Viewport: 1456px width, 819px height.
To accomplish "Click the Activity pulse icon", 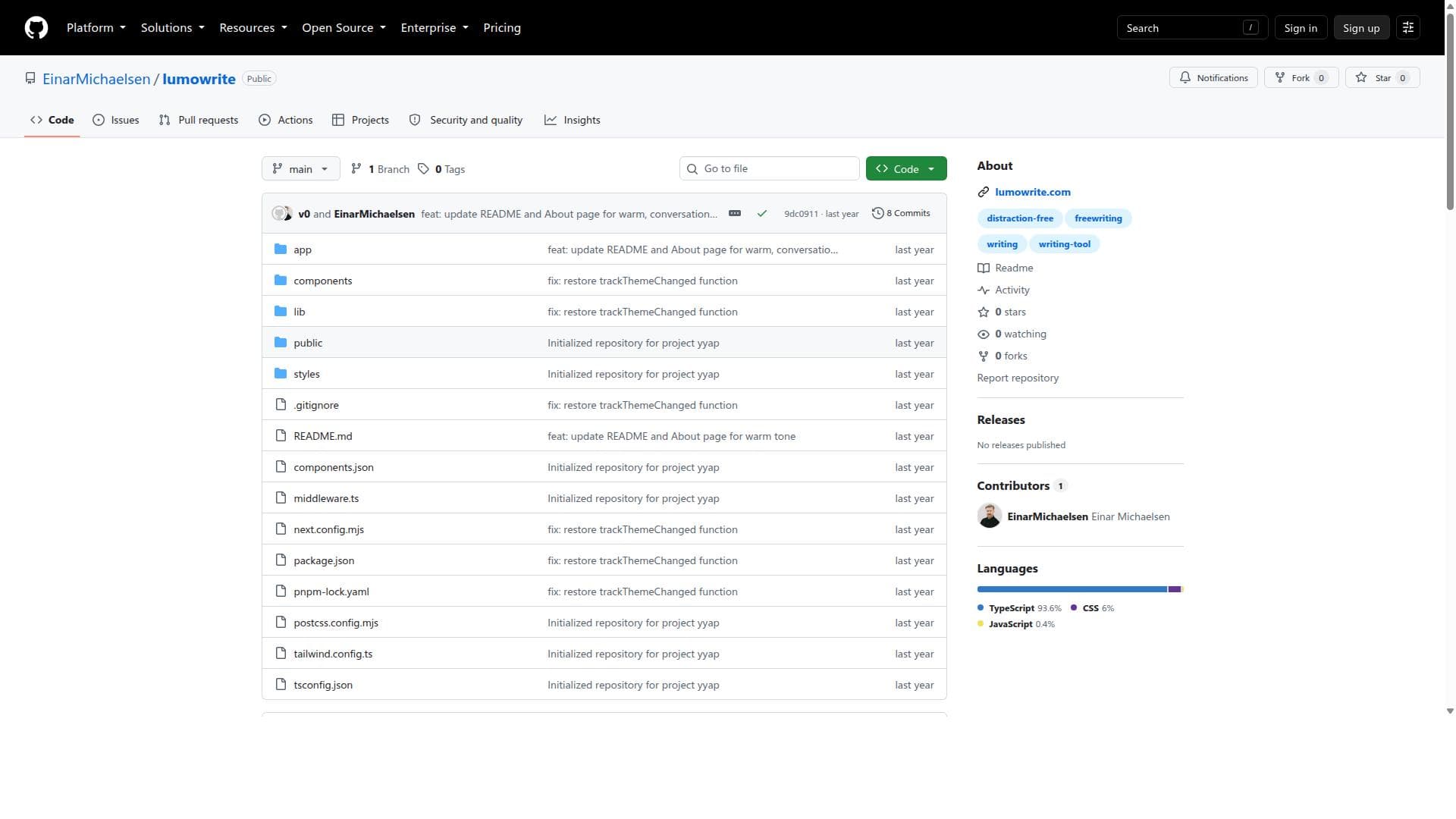I will point(984,290).
